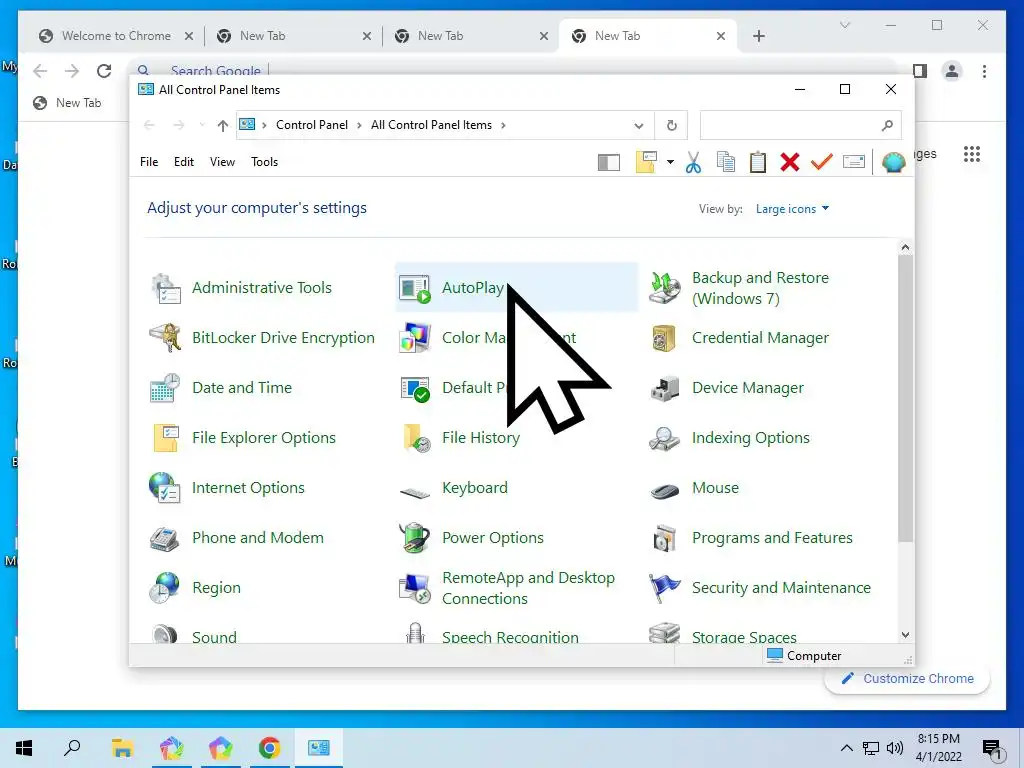Expand the address bar history dropdown
Screen dimensions: 1024x768
coord(639,126)
